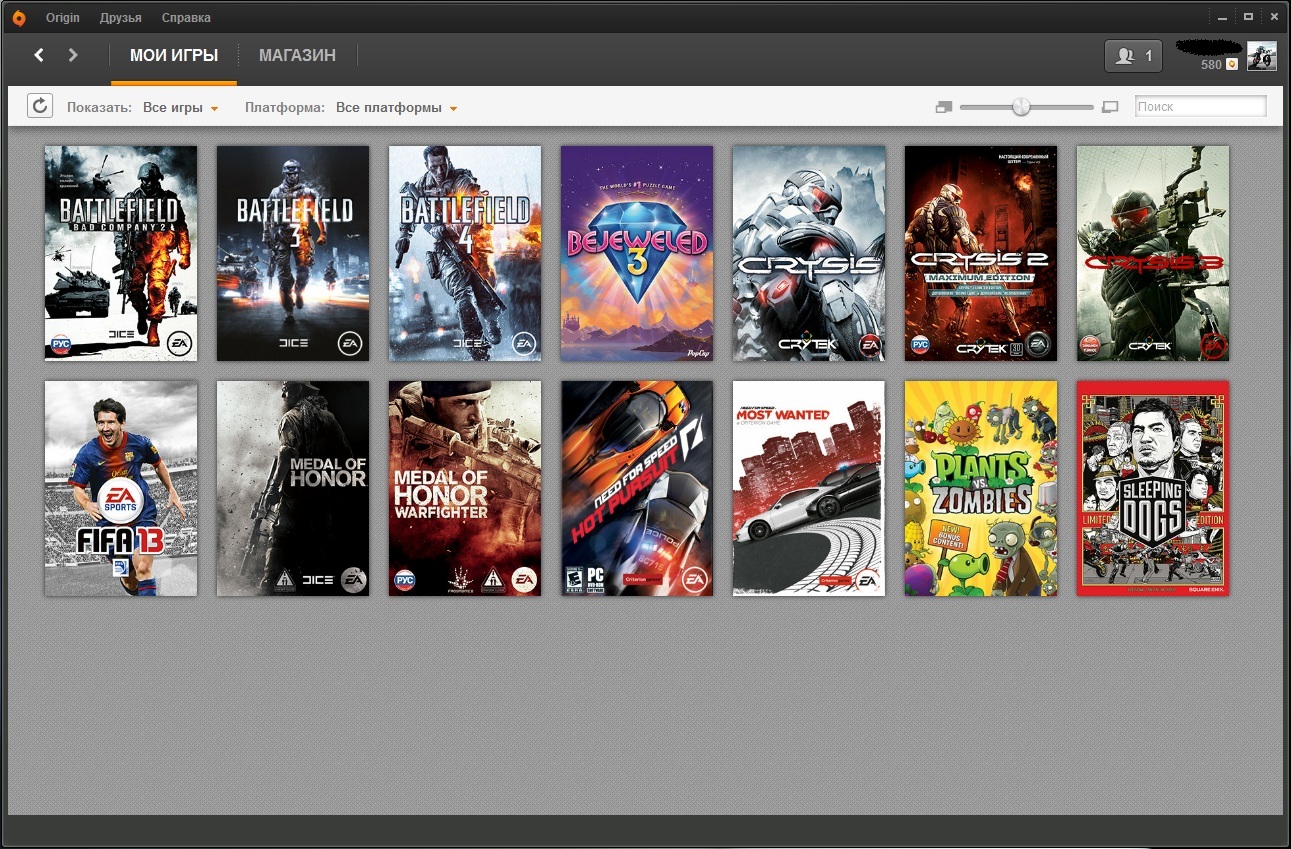Switch to the МАГАЗИН tab

297,56
